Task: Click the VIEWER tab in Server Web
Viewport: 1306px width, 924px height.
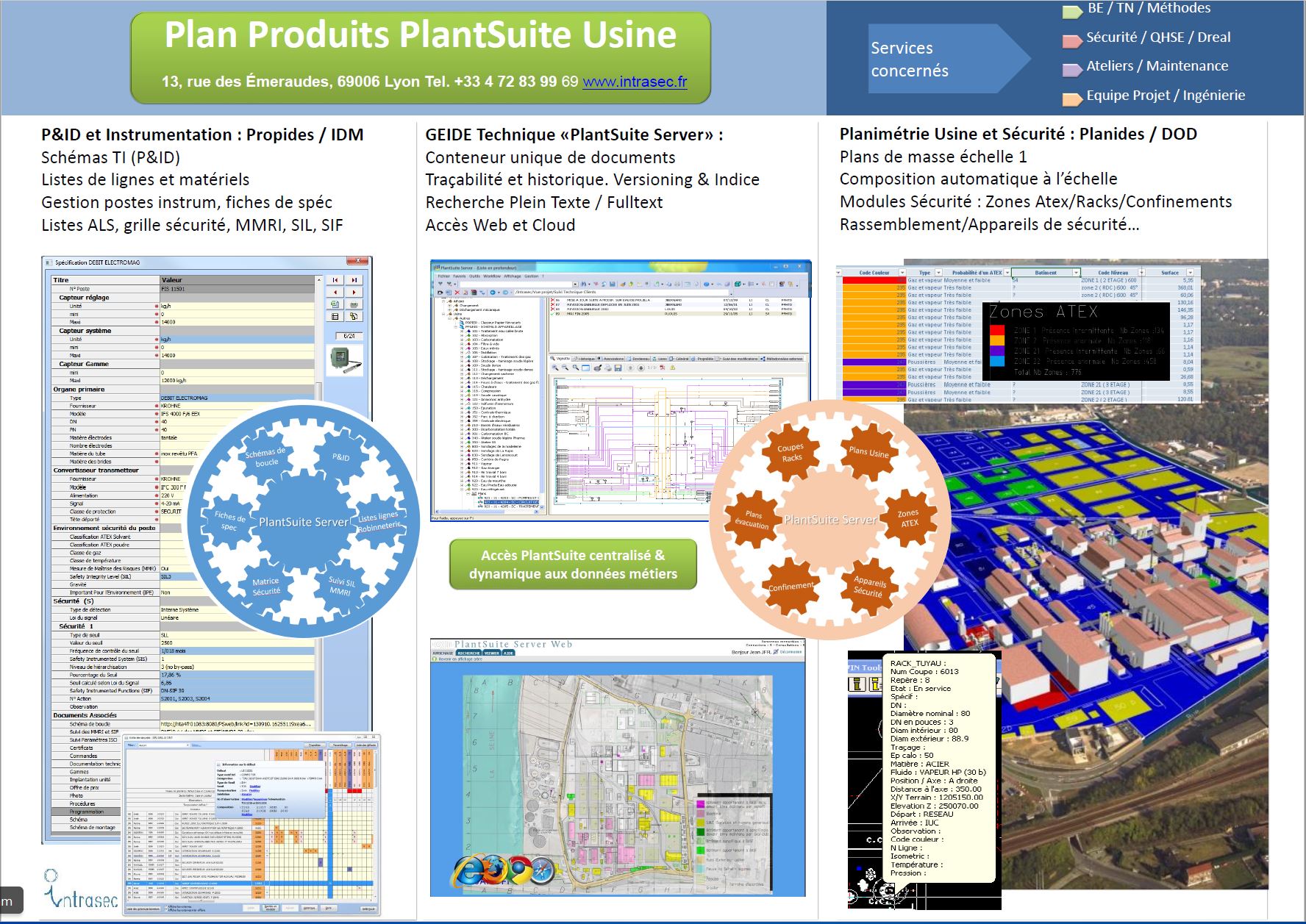Action: (x=491, y=653)
